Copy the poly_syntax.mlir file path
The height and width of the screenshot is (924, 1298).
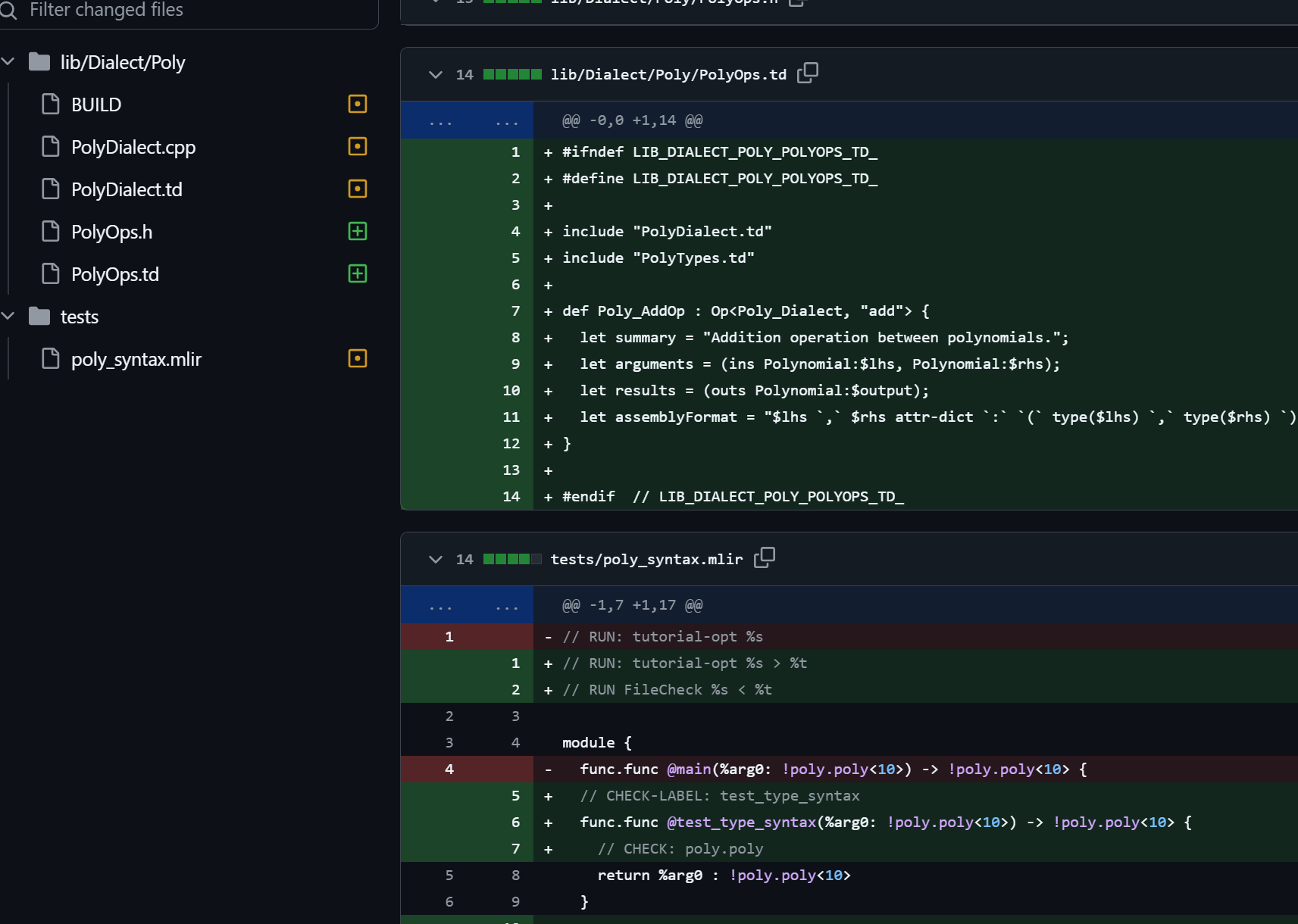tap(764, 557)
